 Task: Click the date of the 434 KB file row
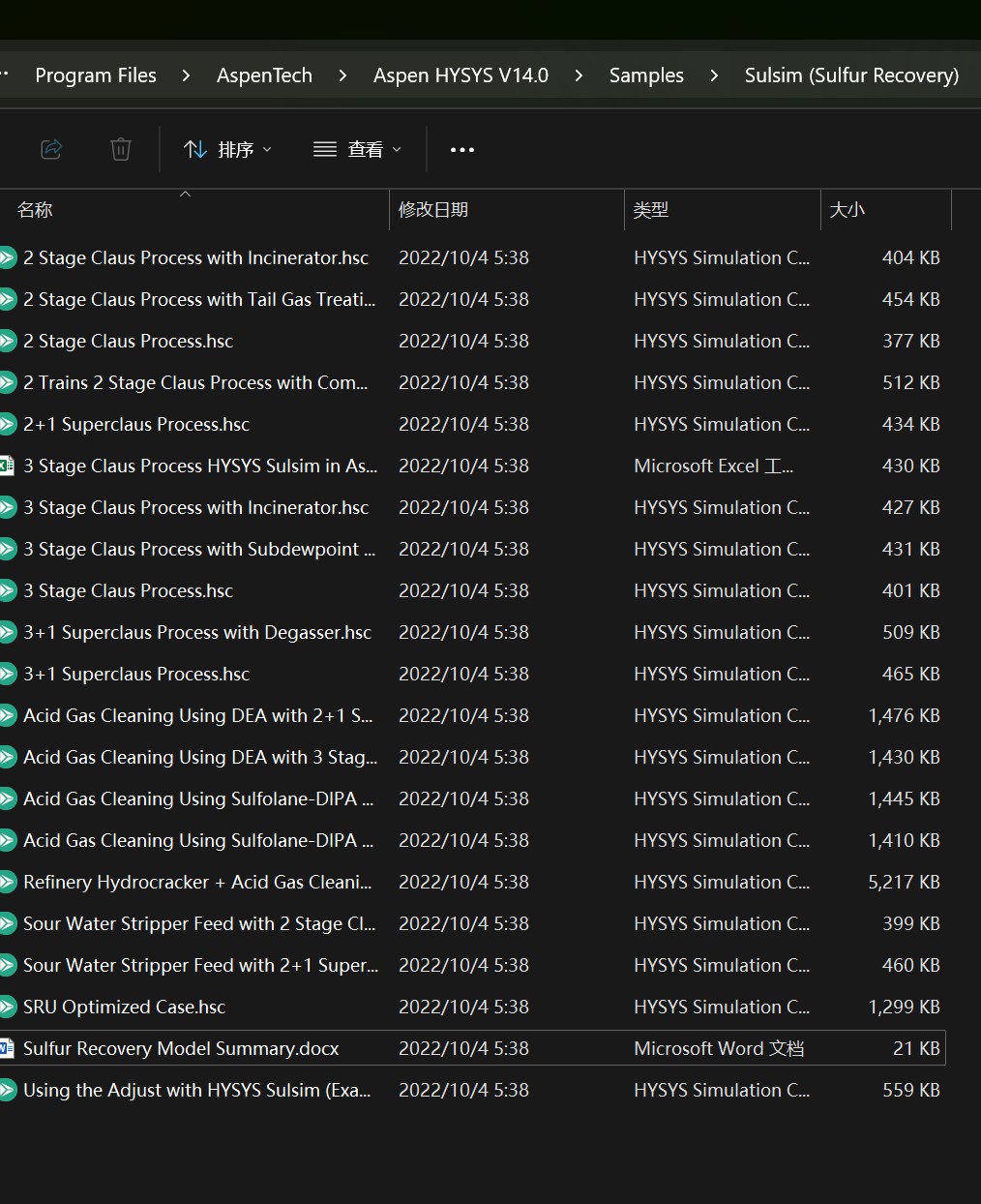(463, 424)
